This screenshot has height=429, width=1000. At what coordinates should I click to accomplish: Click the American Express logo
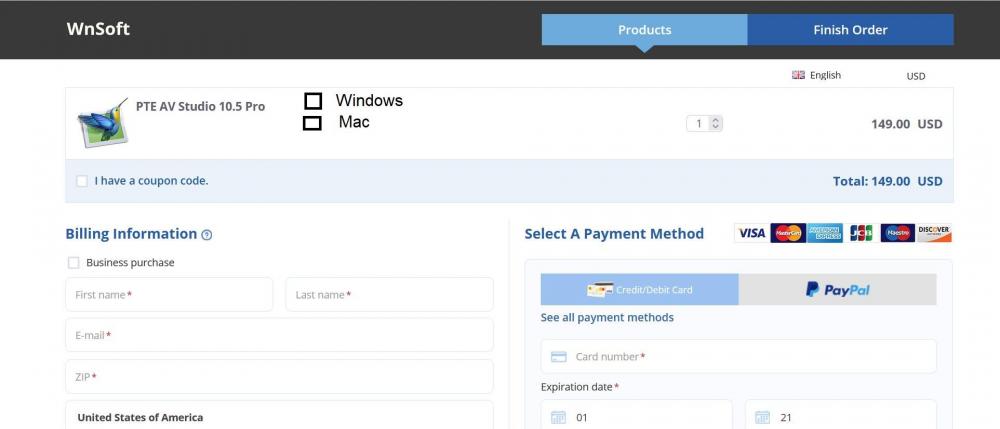[825, 233]
